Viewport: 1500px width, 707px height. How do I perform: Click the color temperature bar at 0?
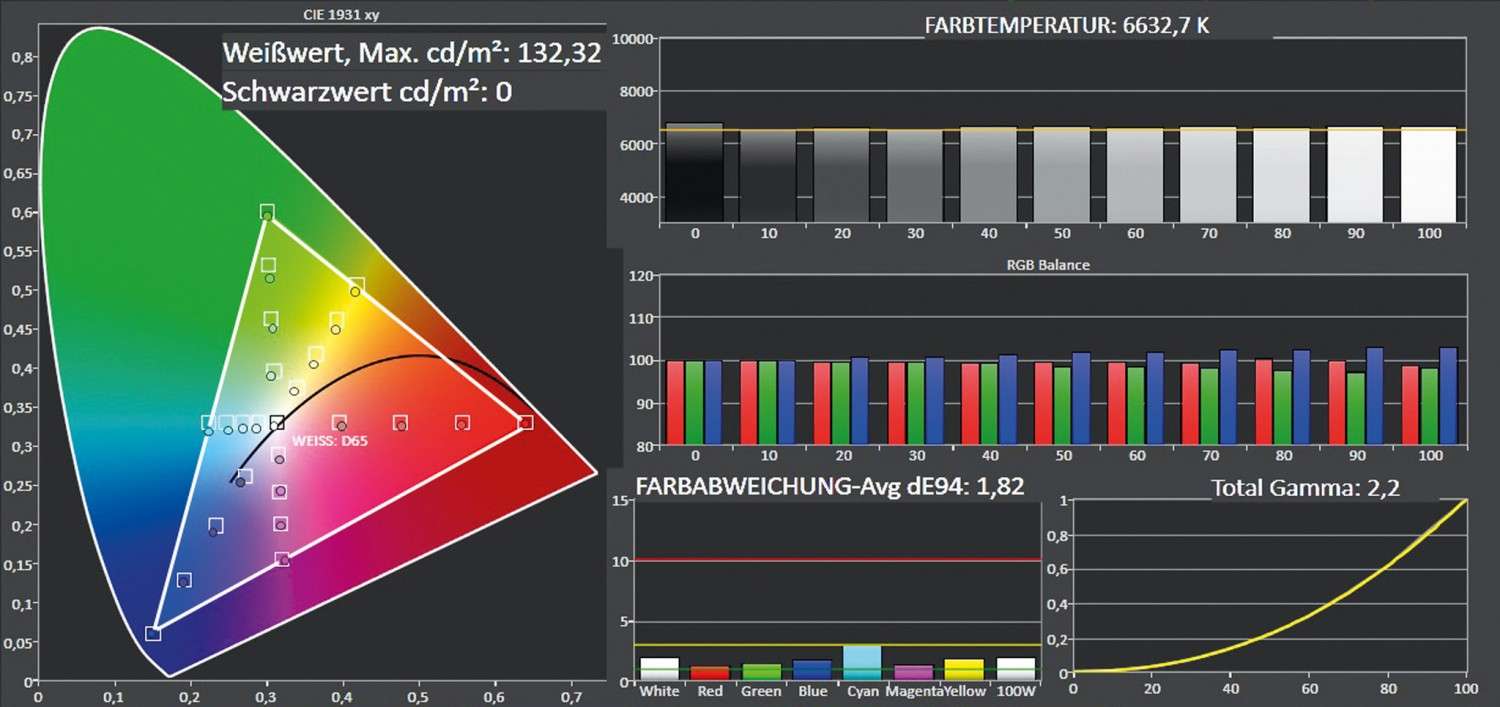(x=693, y=173)
